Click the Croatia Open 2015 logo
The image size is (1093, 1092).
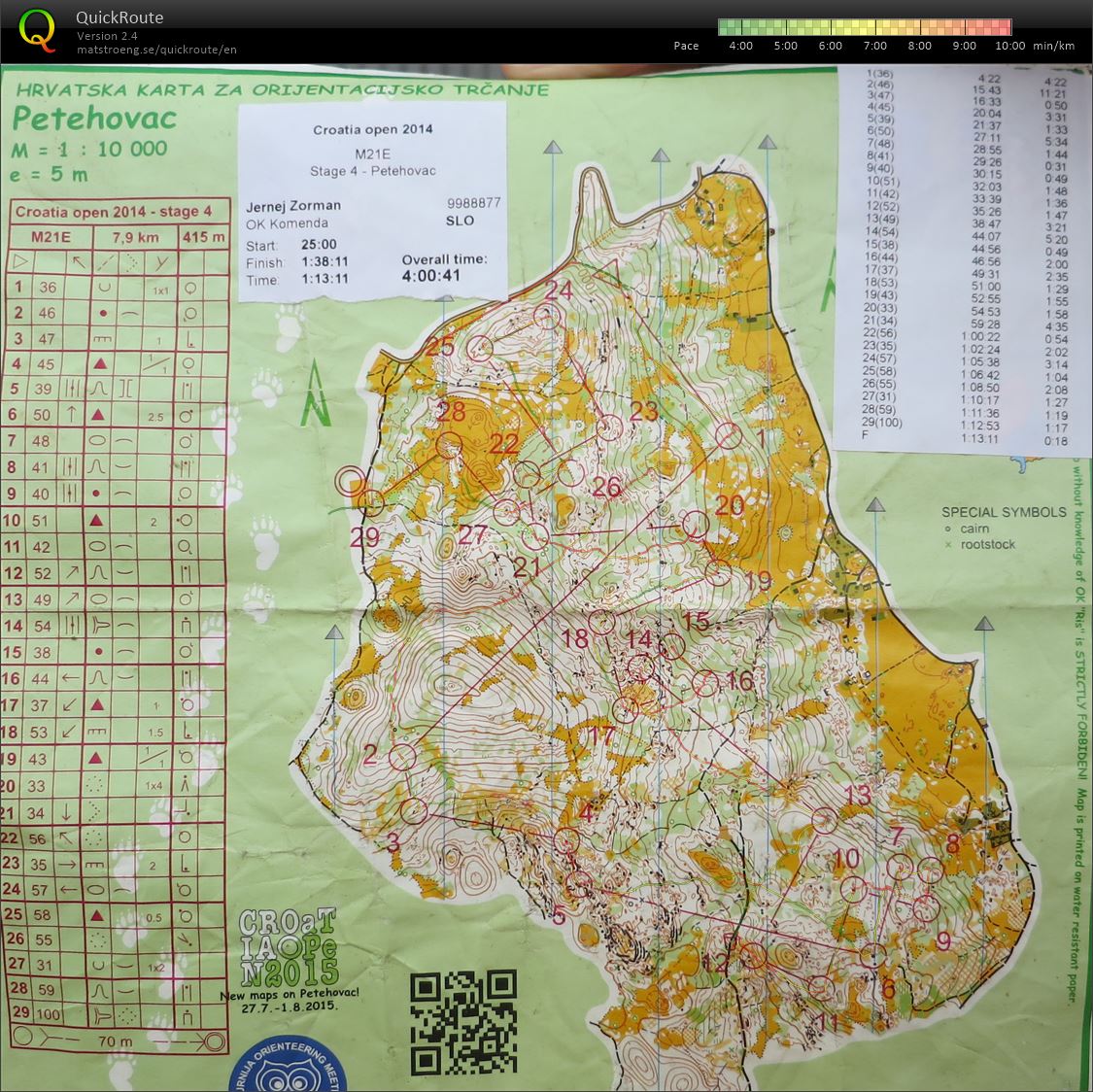[x=289, y=947]
